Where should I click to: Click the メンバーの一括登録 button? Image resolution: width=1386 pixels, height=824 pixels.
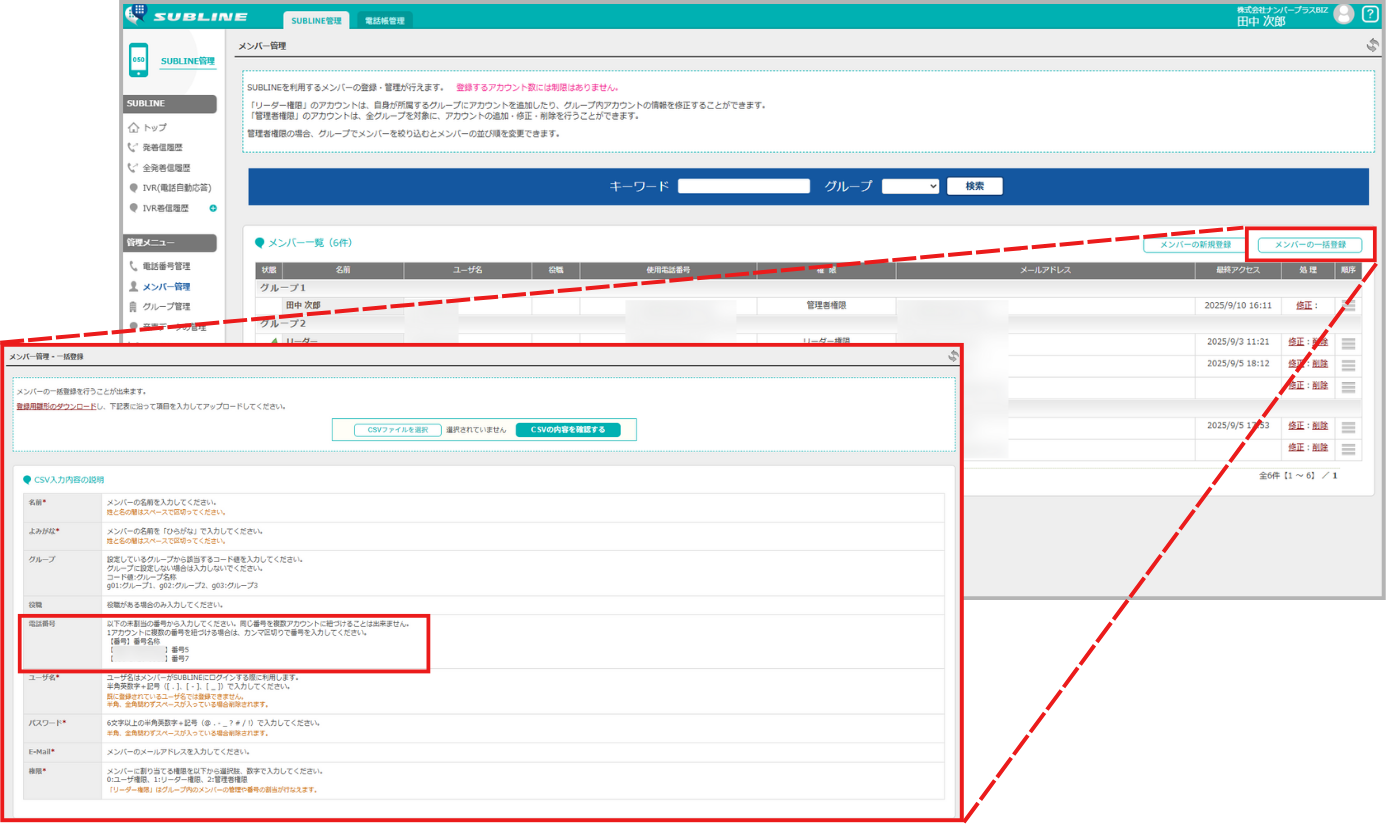[x=1309, y=245]
